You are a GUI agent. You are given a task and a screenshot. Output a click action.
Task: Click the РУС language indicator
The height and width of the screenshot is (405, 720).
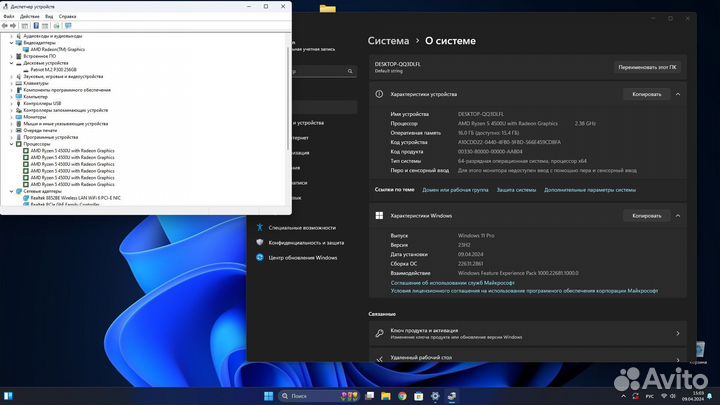coord(649,396)
